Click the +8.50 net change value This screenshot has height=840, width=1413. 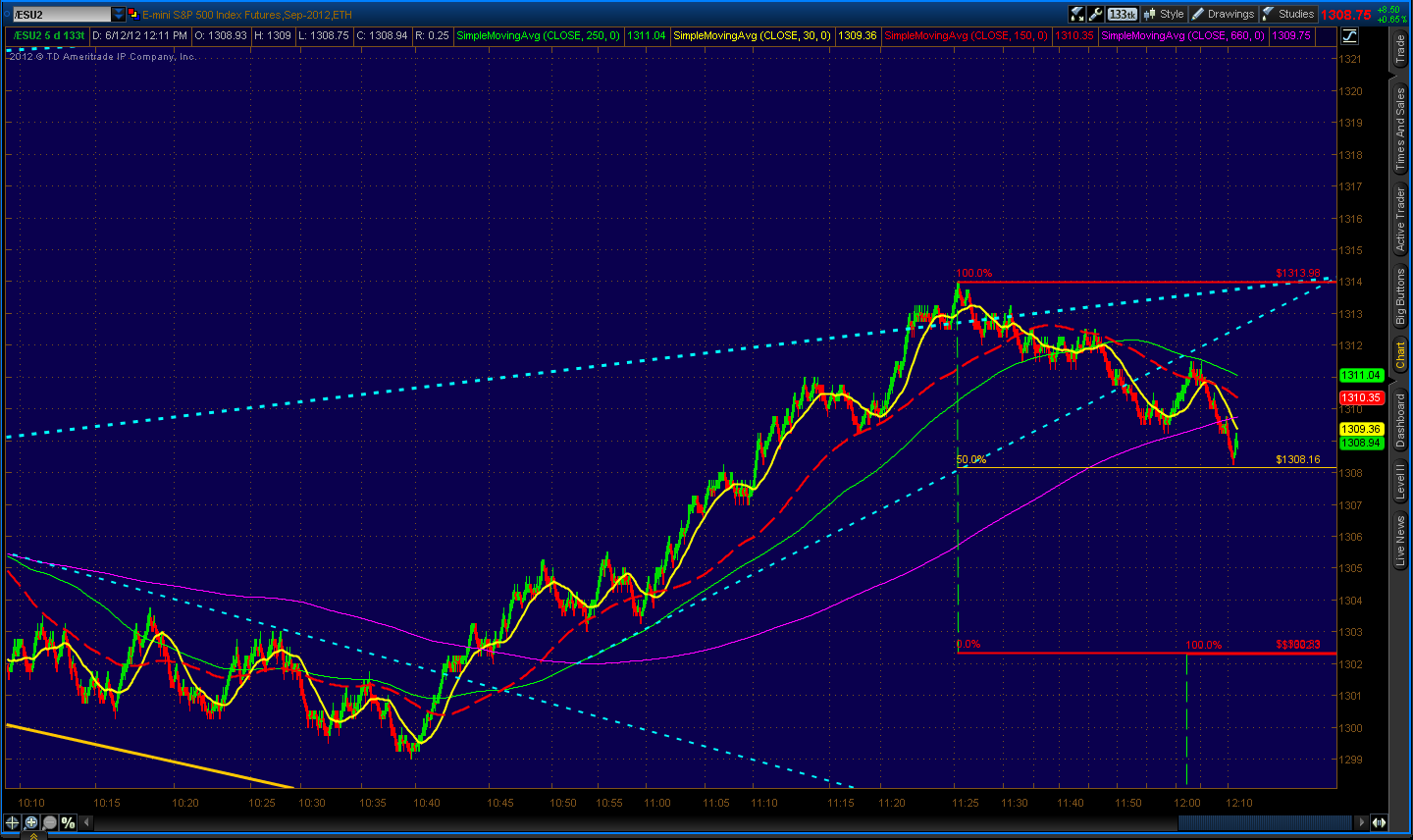click(1388, 10)
